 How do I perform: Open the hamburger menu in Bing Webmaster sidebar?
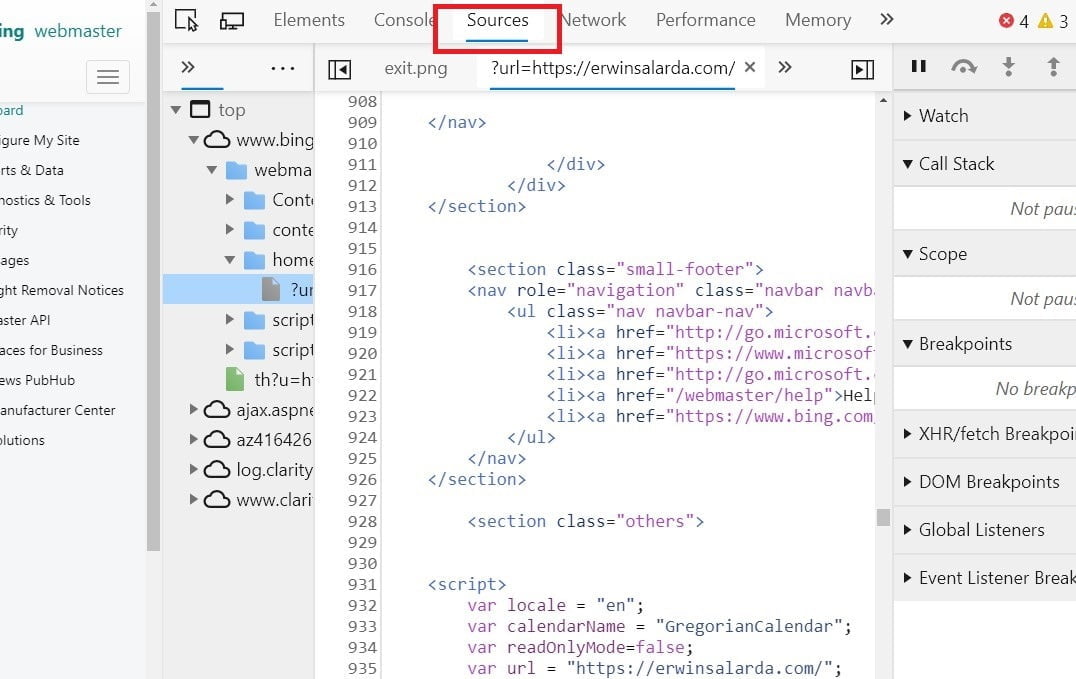(x=108, y=77)
